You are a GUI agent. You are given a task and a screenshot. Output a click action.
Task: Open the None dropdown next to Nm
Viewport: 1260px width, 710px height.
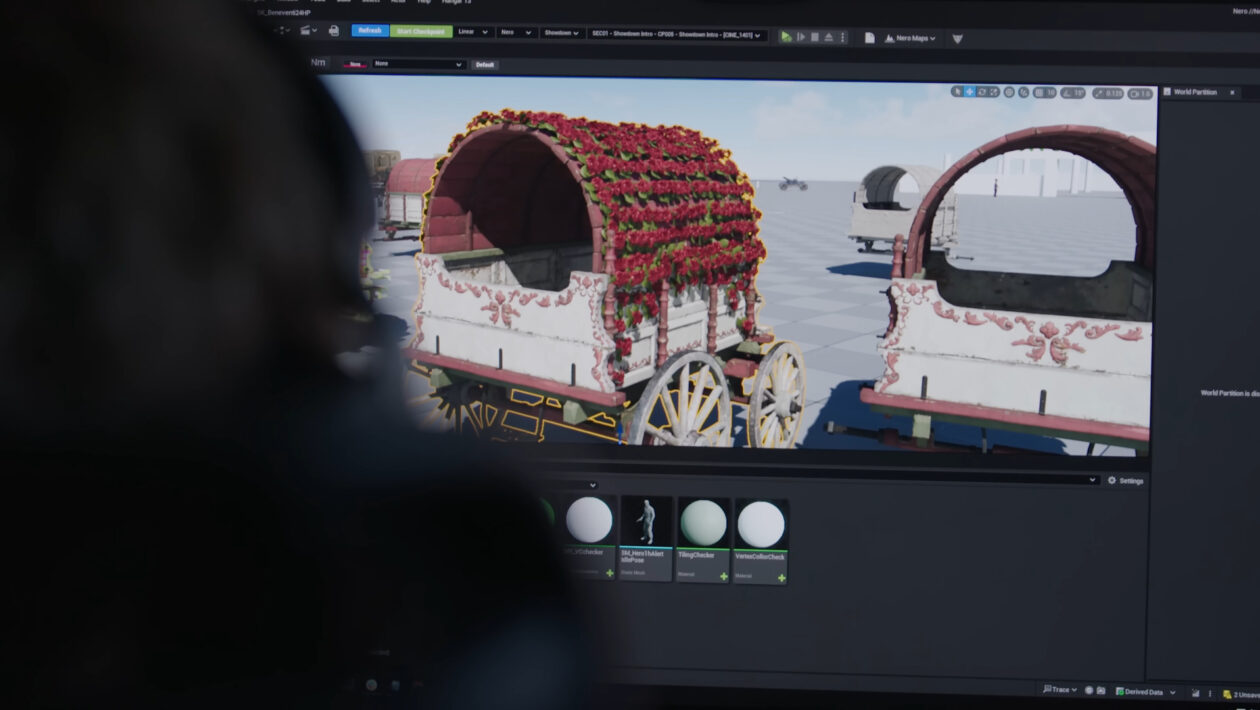[x=418, y=64]
